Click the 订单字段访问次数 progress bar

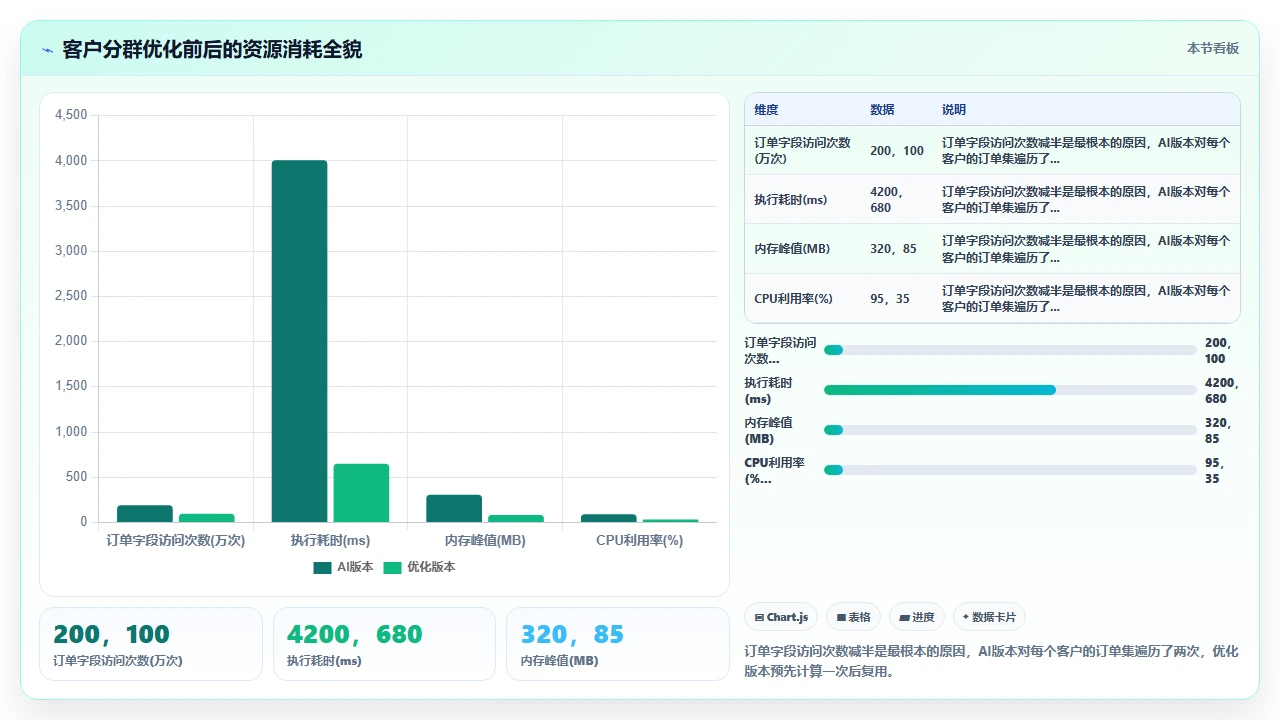1010,350
